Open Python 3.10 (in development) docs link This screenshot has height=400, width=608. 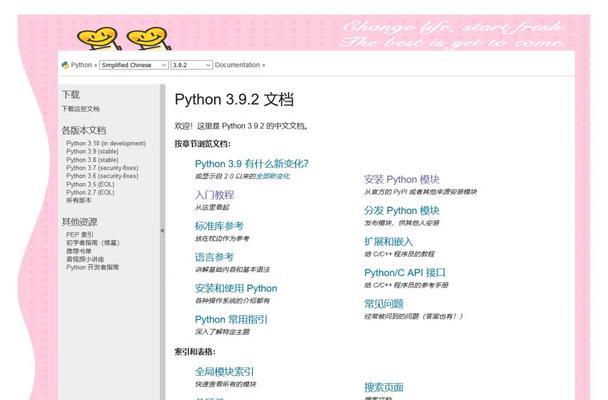[x=106, y=143]
